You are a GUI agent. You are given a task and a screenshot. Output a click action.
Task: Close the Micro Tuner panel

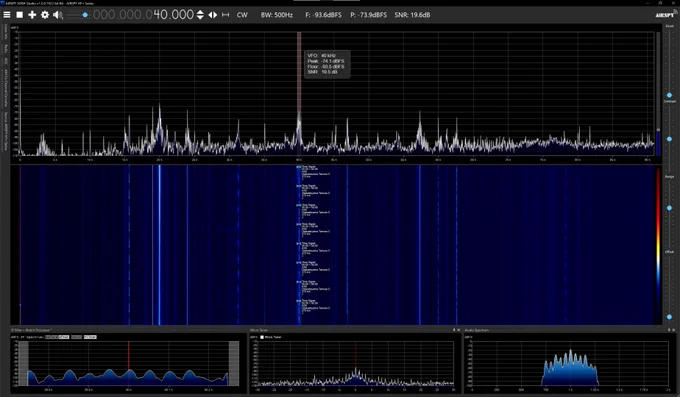tap(459, 330)
